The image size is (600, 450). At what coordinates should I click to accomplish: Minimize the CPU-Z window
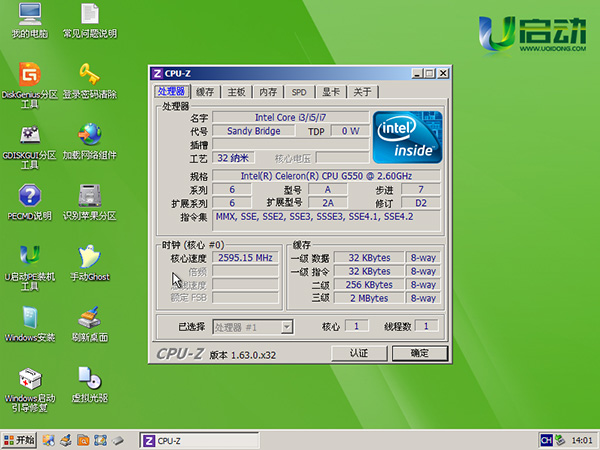click(417, 73)
